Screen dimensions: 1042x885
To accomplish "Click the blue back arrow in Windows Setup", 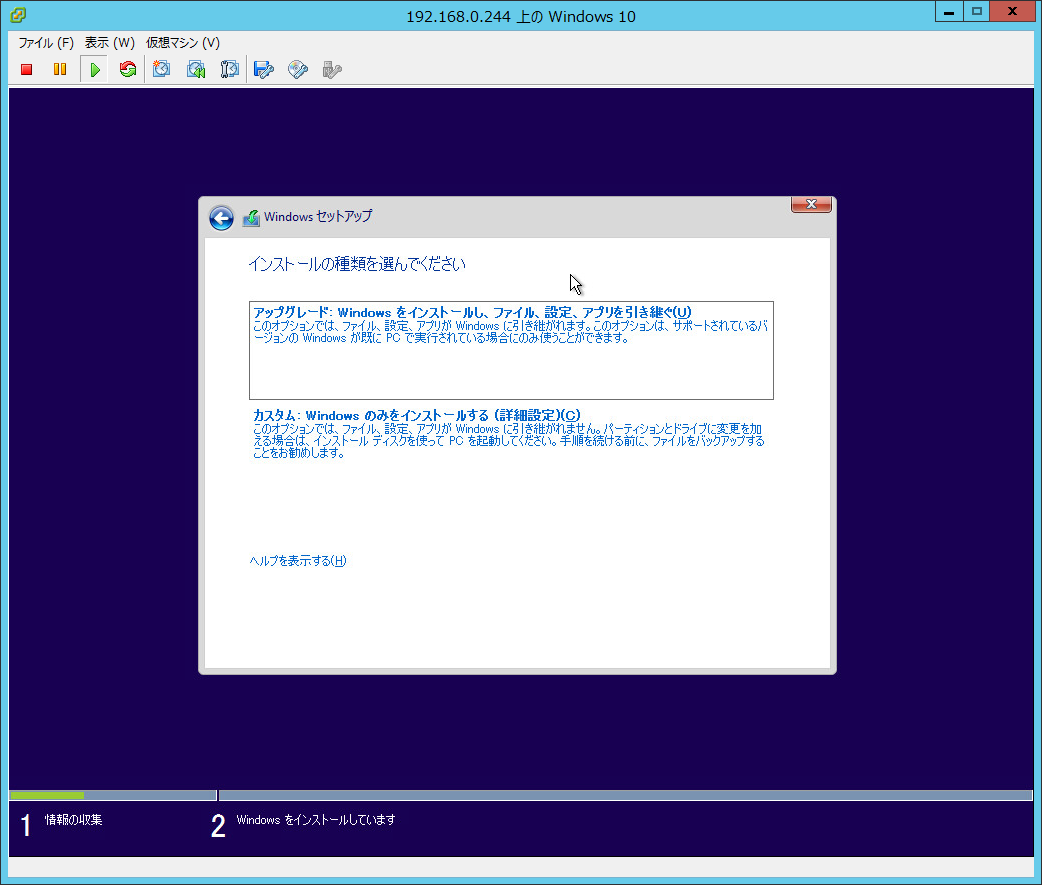I will click(x=221, y=218).
